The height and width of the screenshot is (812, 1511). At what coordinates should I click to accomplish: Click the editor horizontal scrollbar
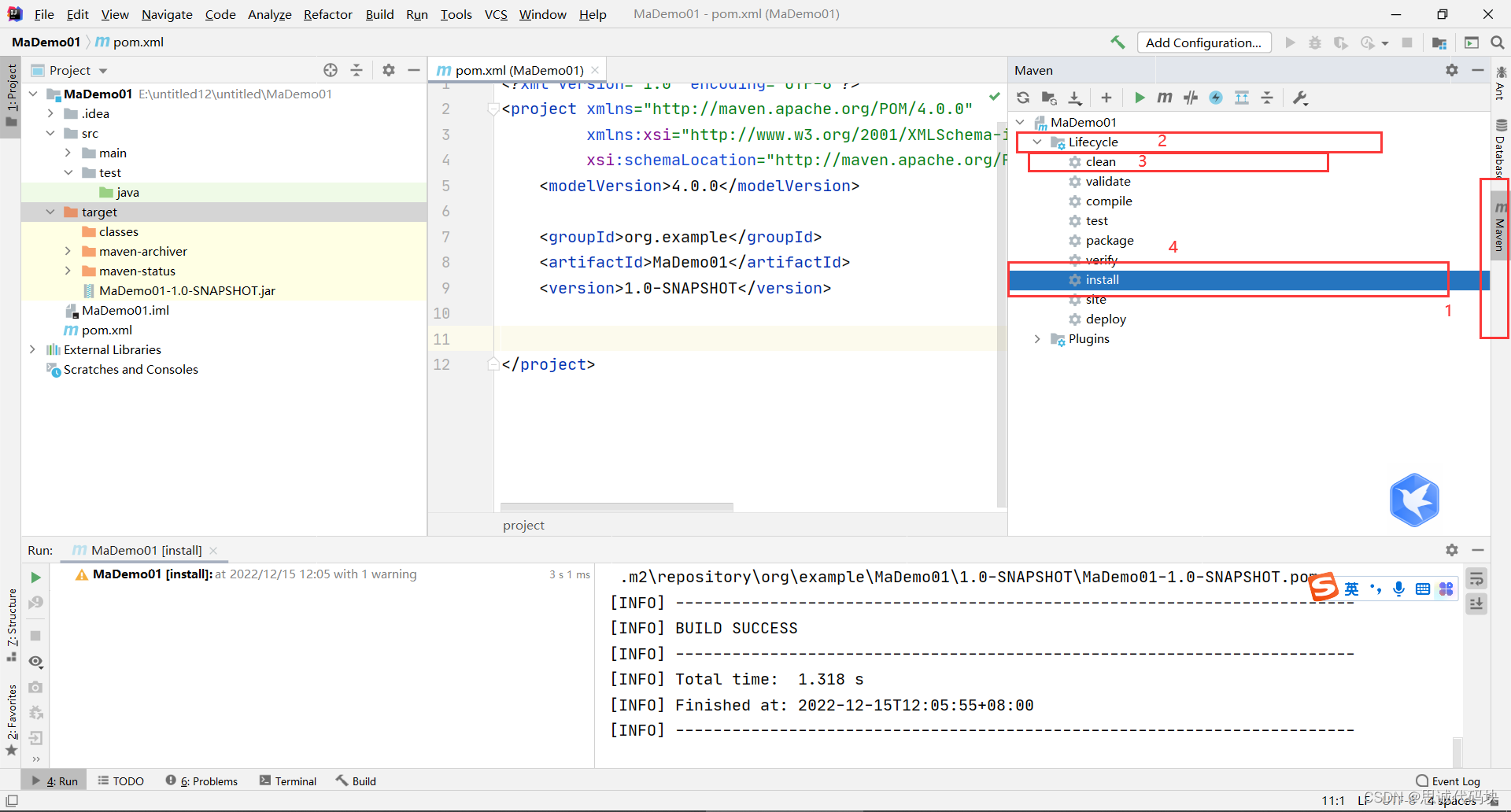[x=617, y=507]
